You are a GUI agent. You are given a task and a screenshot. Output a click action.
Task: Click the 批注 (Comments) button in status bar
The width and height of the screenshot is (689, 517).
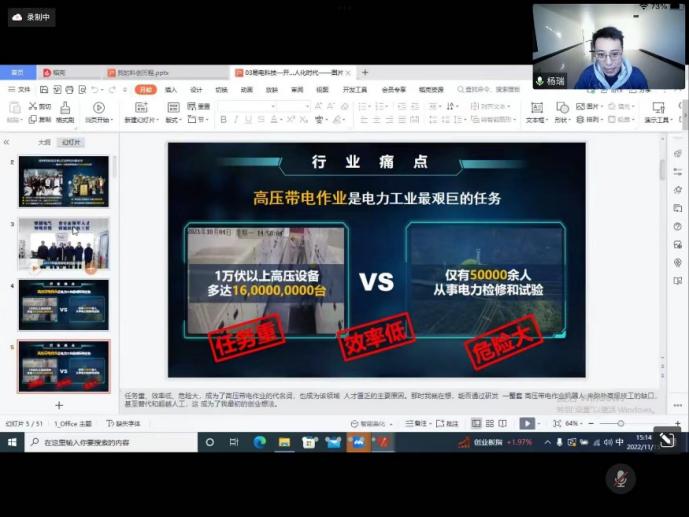coord(447,423)
